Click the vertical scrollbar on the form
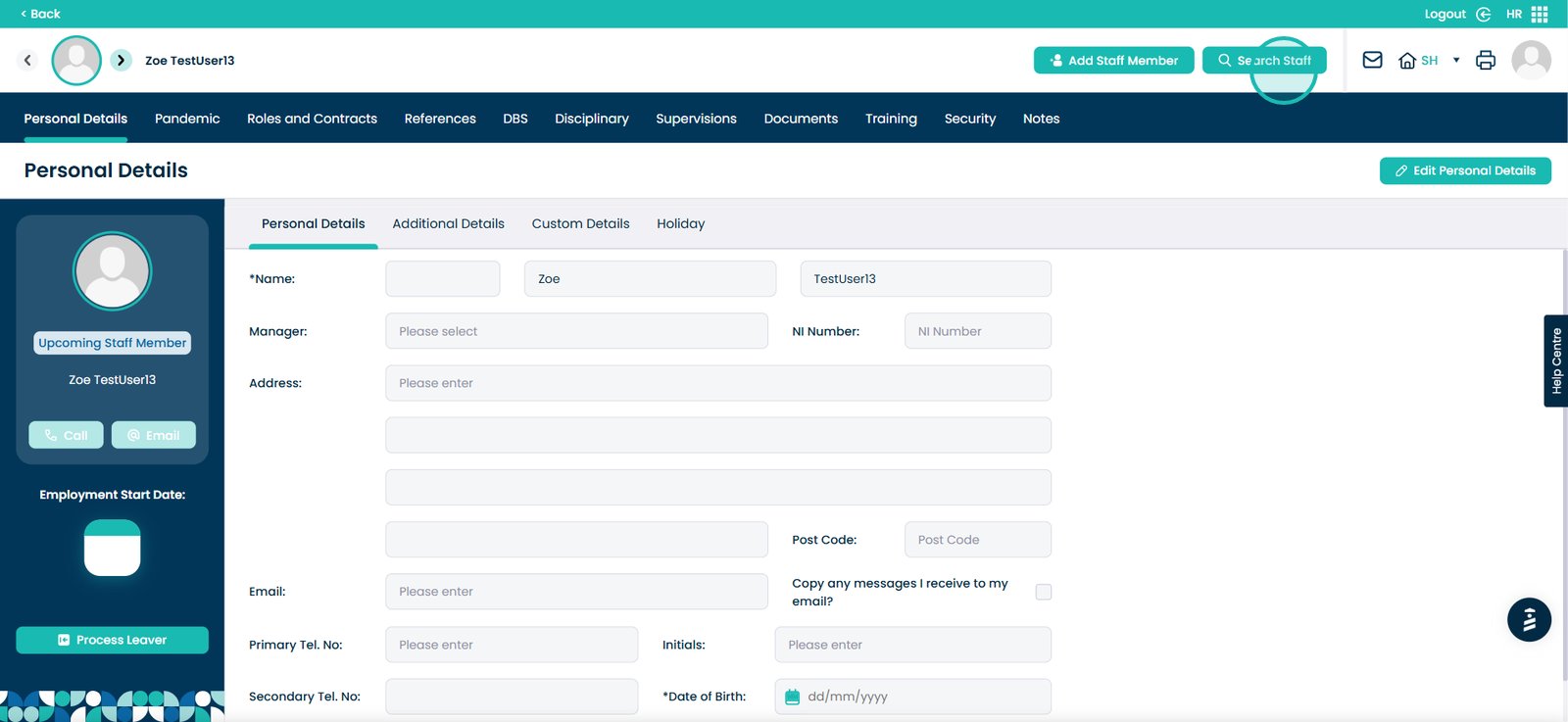Viewport: 1568px width, 722px height. (x=1563, y=460)
